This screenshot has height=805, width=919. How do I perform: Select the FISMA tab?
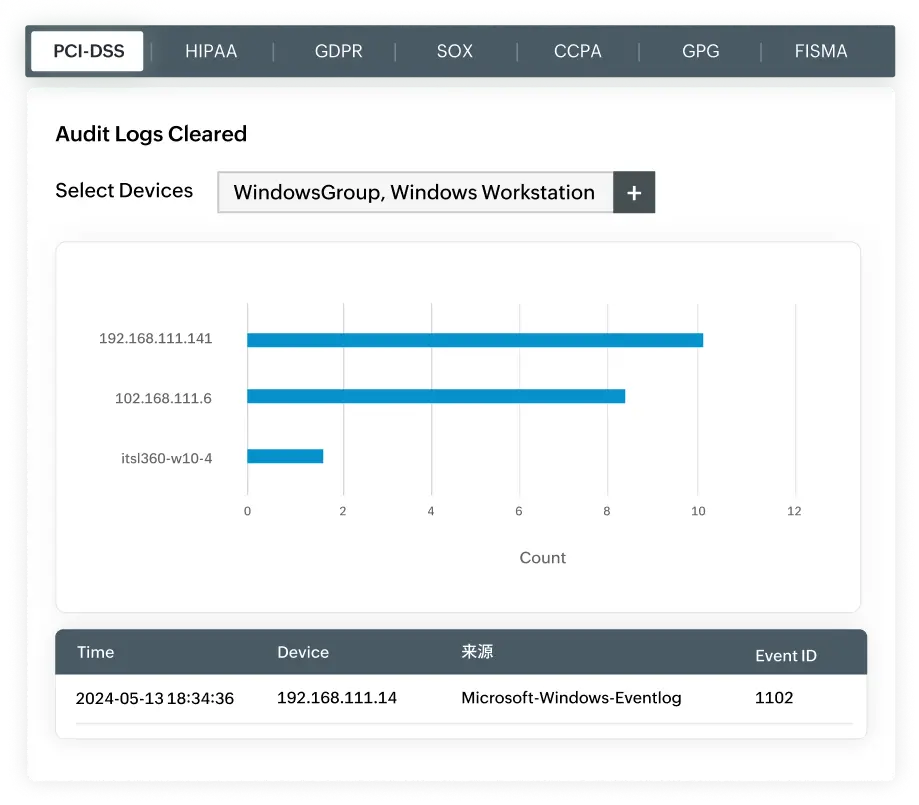[x=820, y=50]
